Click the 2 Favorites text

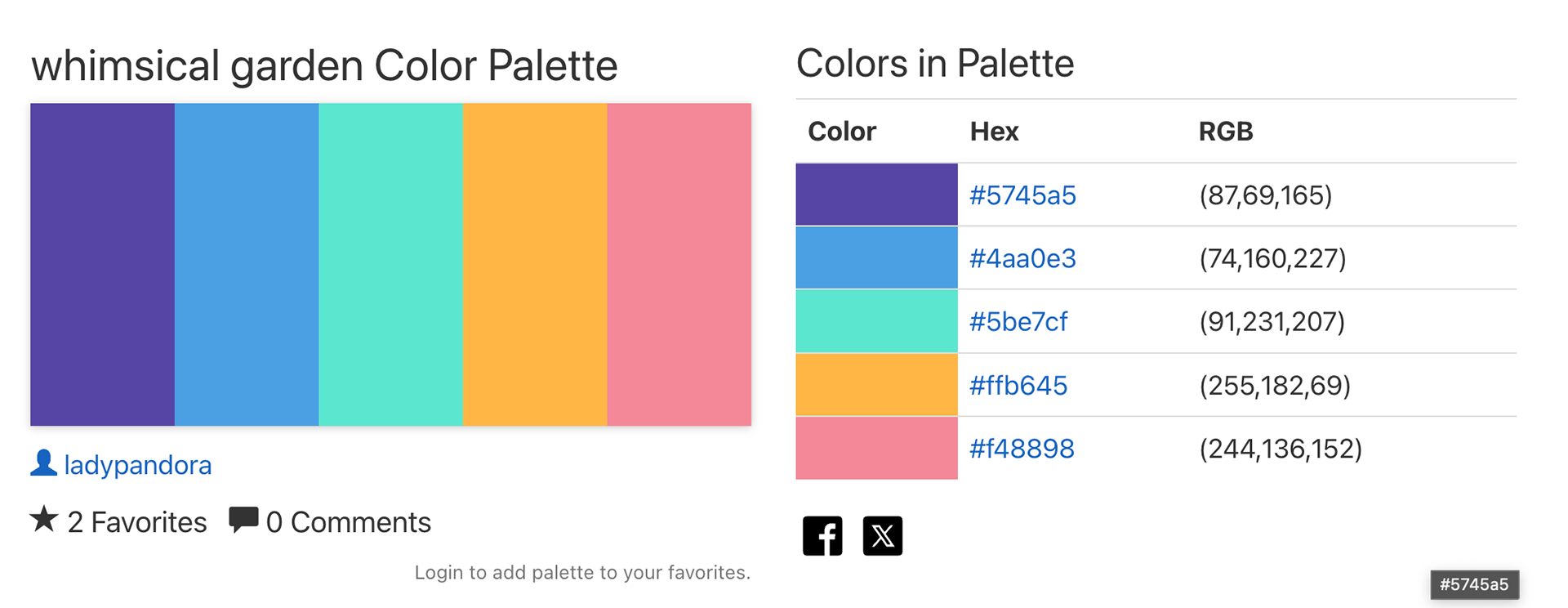click(x=137, y=522)
